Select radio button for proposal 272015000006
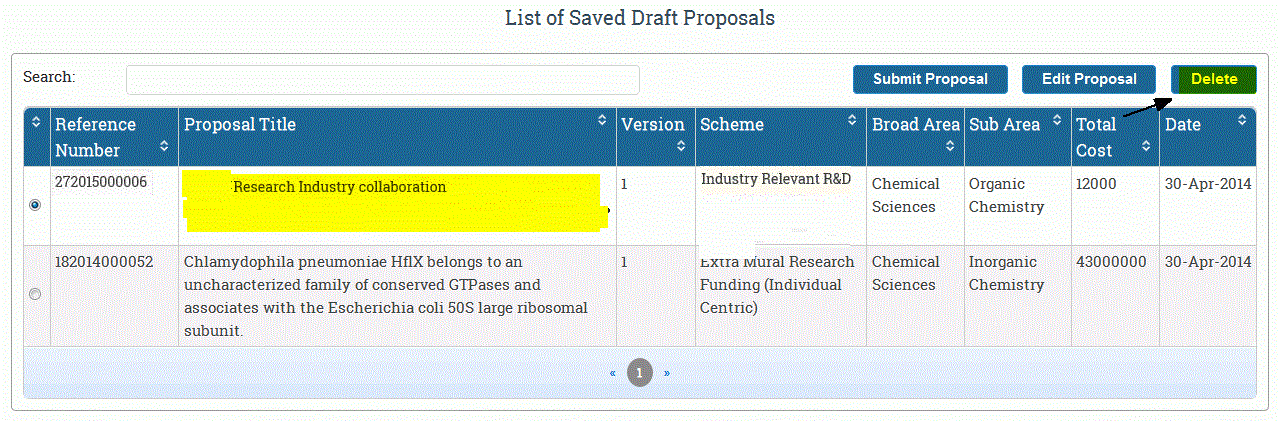The height and width of the screenshot is (421, 1280). (36, 205)
